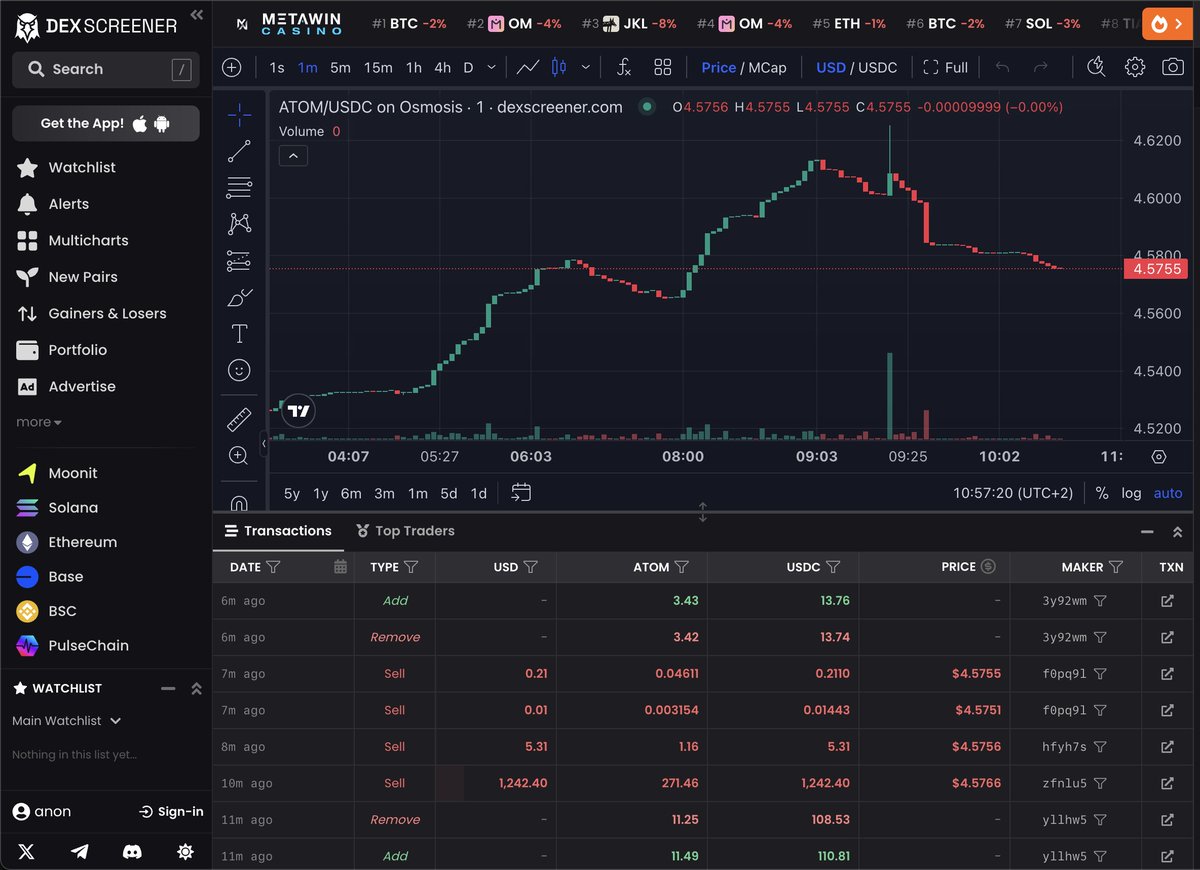Open Multicharts in the sidebar

[x=88, y=240]
